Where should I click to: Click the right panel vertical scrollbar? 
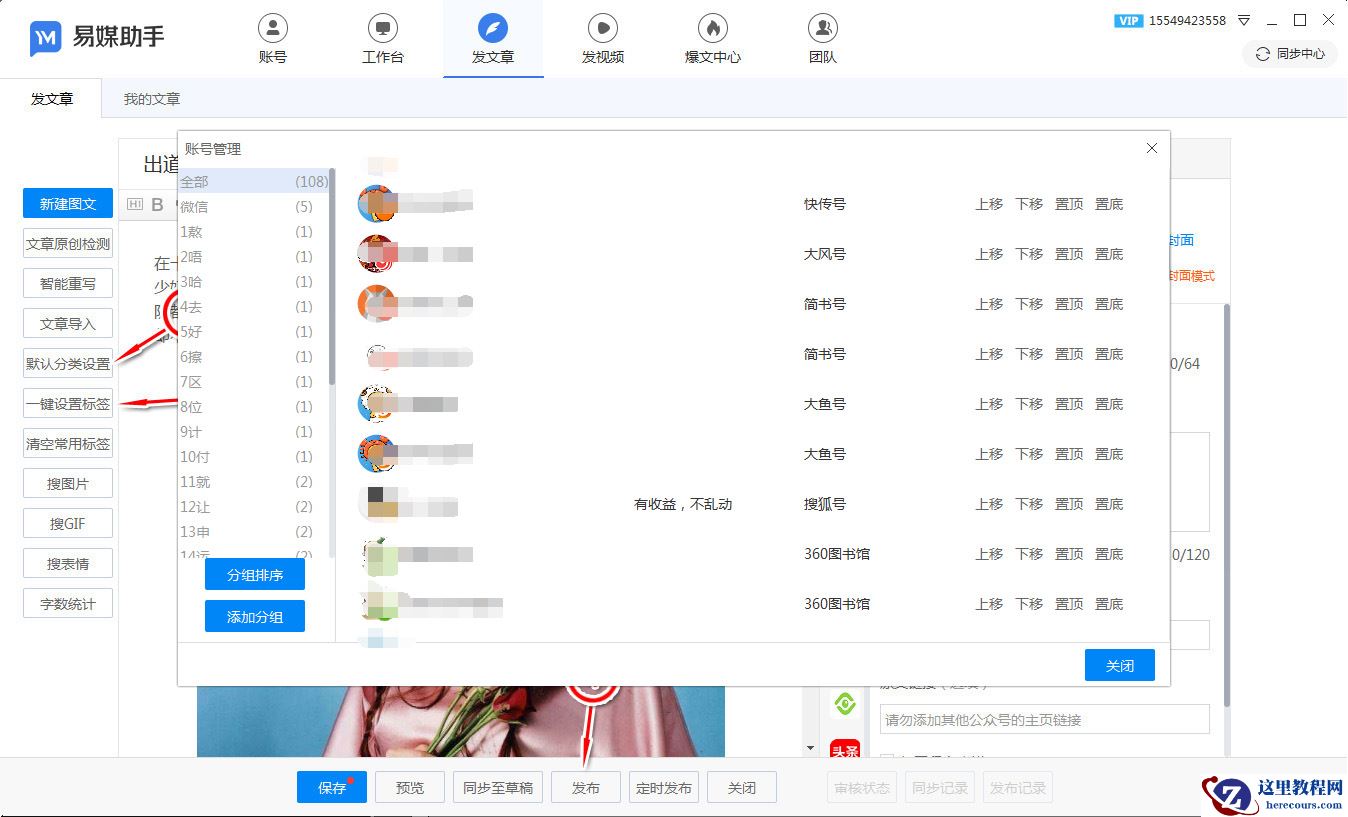click(x=1226, y=505)
